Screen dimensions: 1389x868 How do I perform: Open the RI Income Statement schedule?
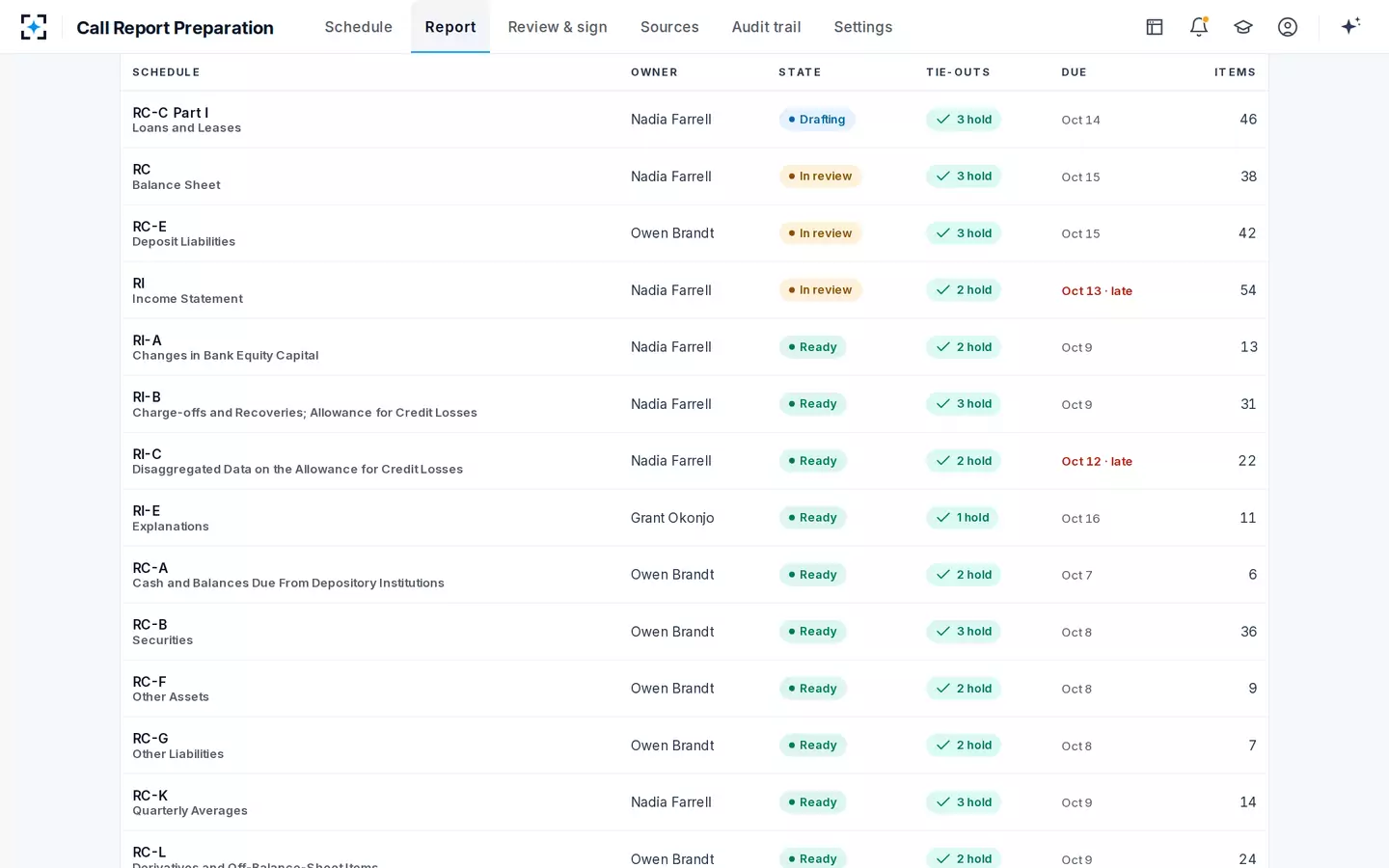click(x=187, y=290)
